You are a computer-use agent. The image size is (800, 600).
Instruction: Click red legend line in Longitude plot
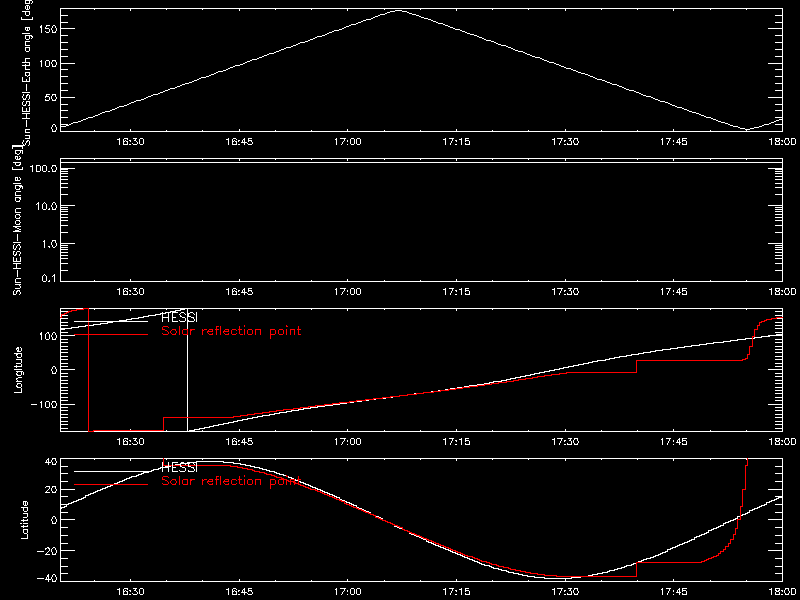click(x=111, y=335)
